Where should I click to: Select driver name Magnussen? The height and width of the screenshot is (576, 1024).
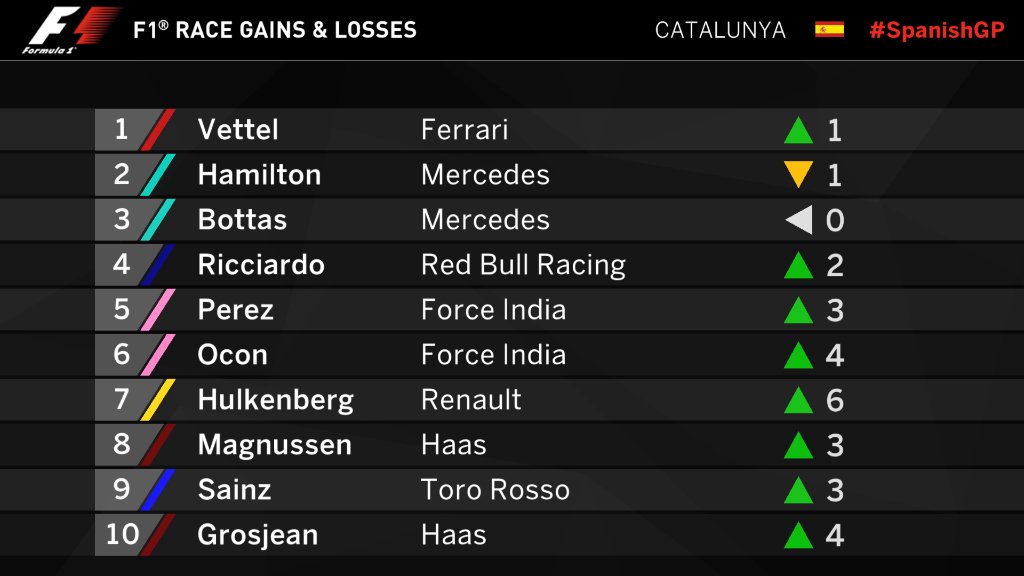275,445
